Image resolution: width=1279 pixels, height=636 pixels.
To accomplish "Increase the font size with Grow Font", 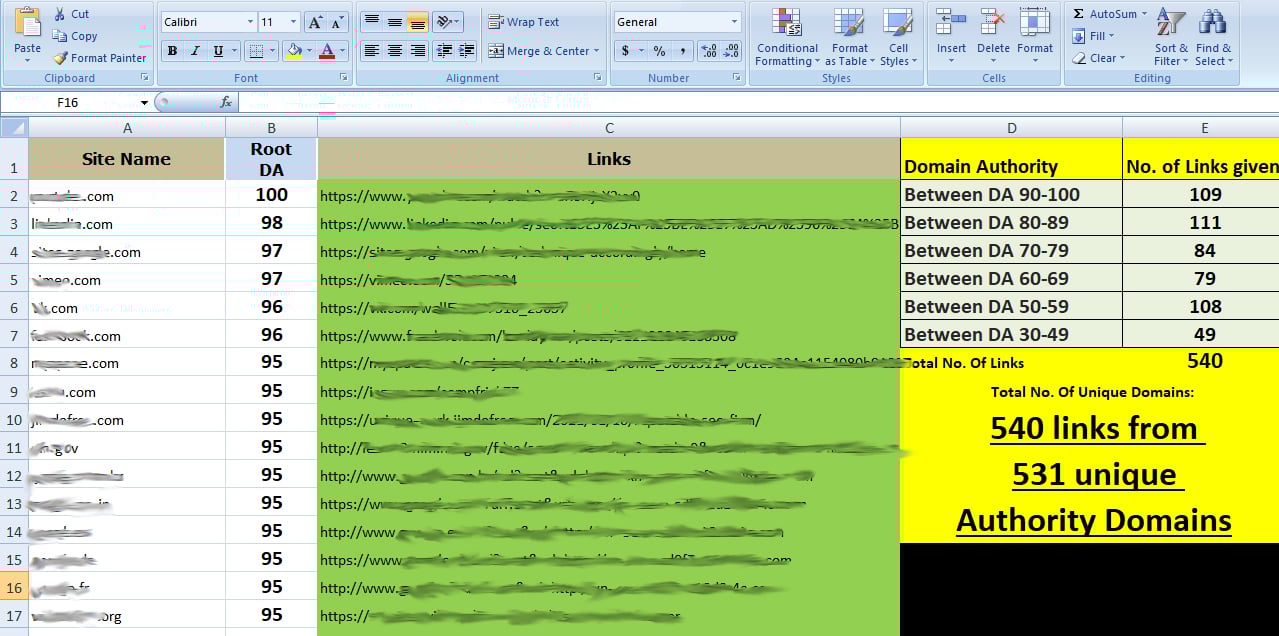I will pyautogui.click(x=315, y=22).
